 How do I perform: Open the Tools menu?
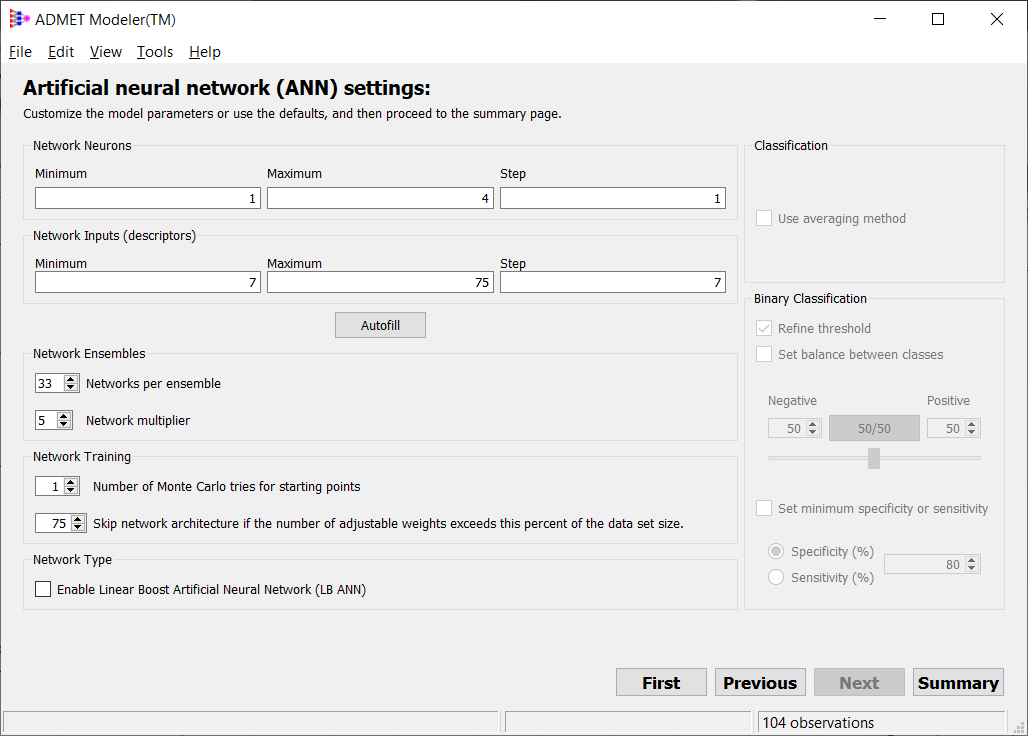coord(155,52)
